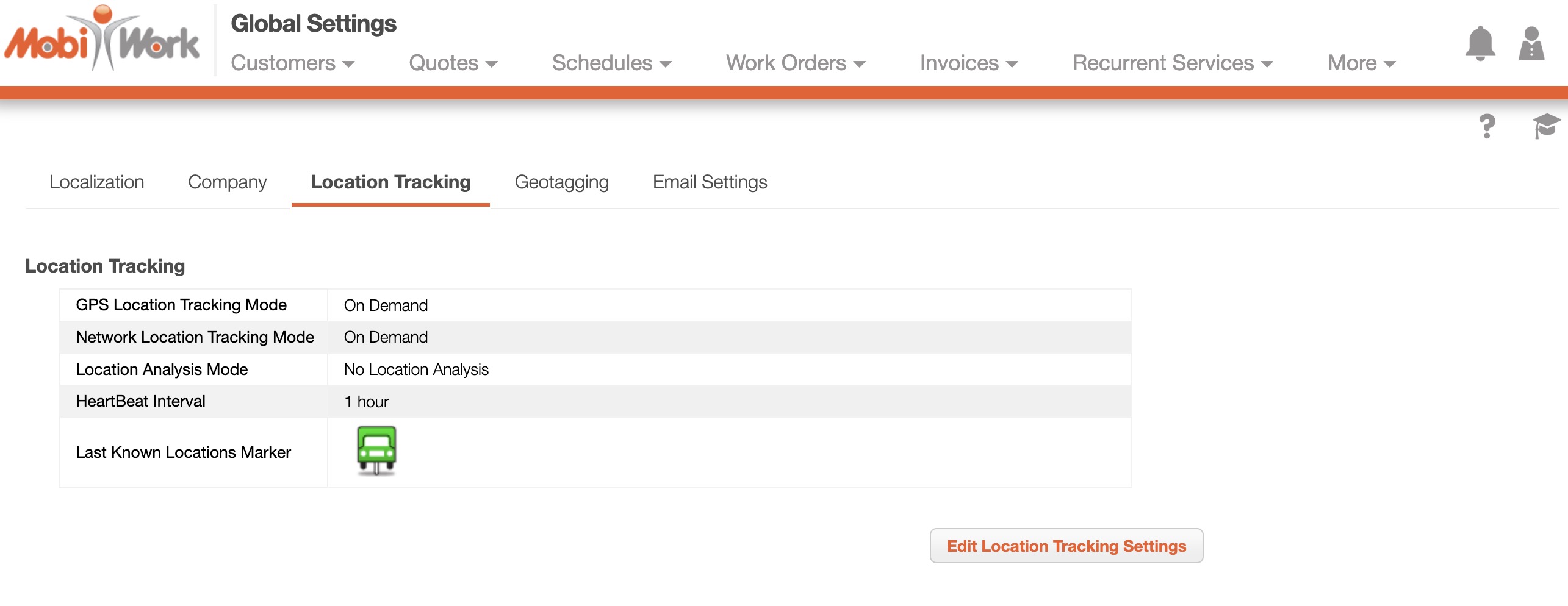Open the Work Orders menu
This screenshot has height=606, width=1568.
[795, 63]
